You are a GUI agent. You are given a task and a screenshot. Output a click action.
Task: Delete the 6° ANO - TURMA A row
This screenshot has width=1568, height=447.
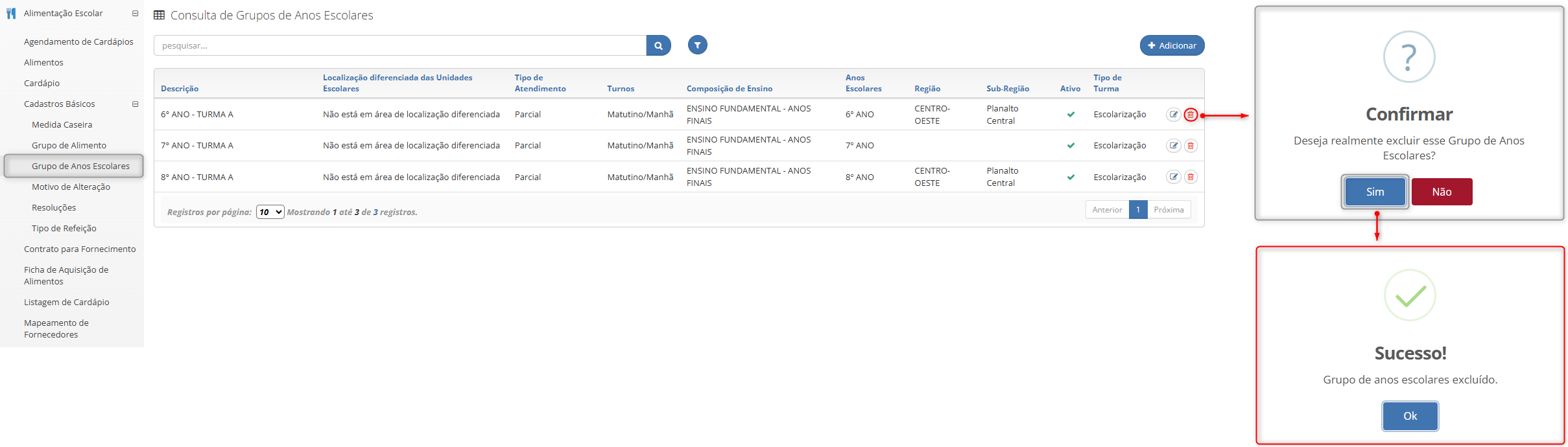click(x=1191, y=115)
